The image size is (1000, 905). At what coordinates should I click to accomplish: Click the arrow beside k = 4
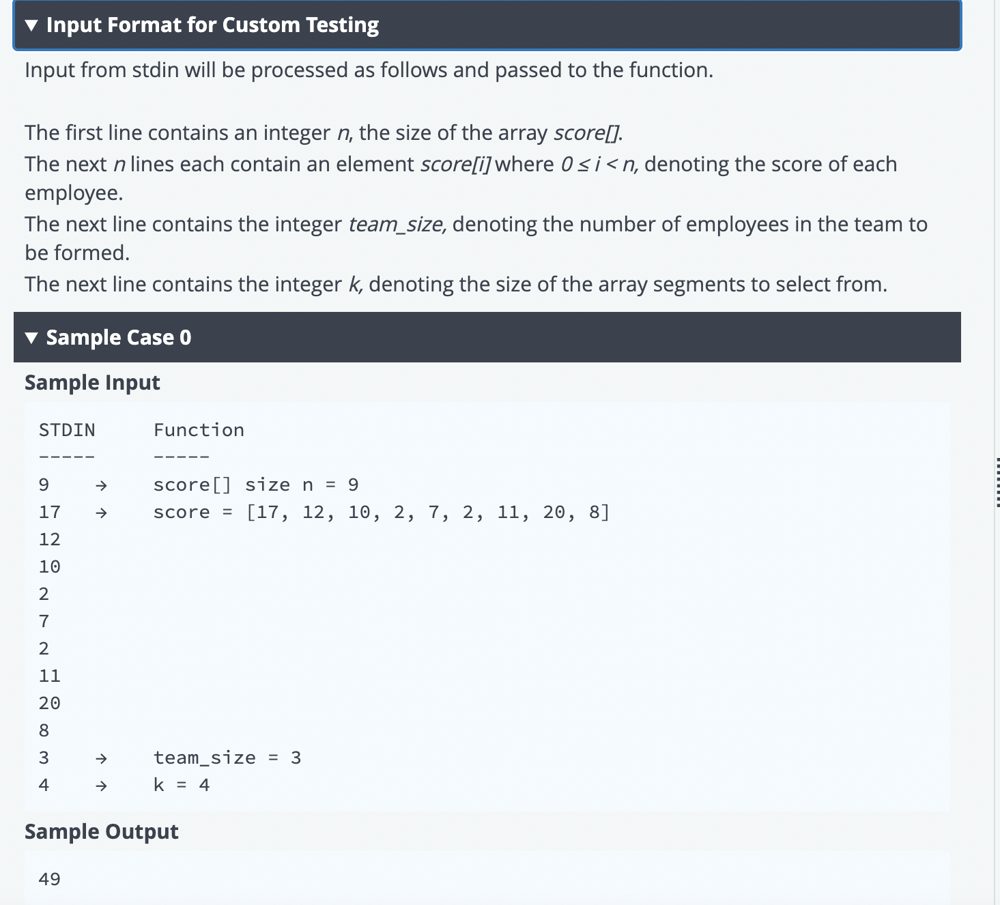pyautogui.click(x=101, y=786)
